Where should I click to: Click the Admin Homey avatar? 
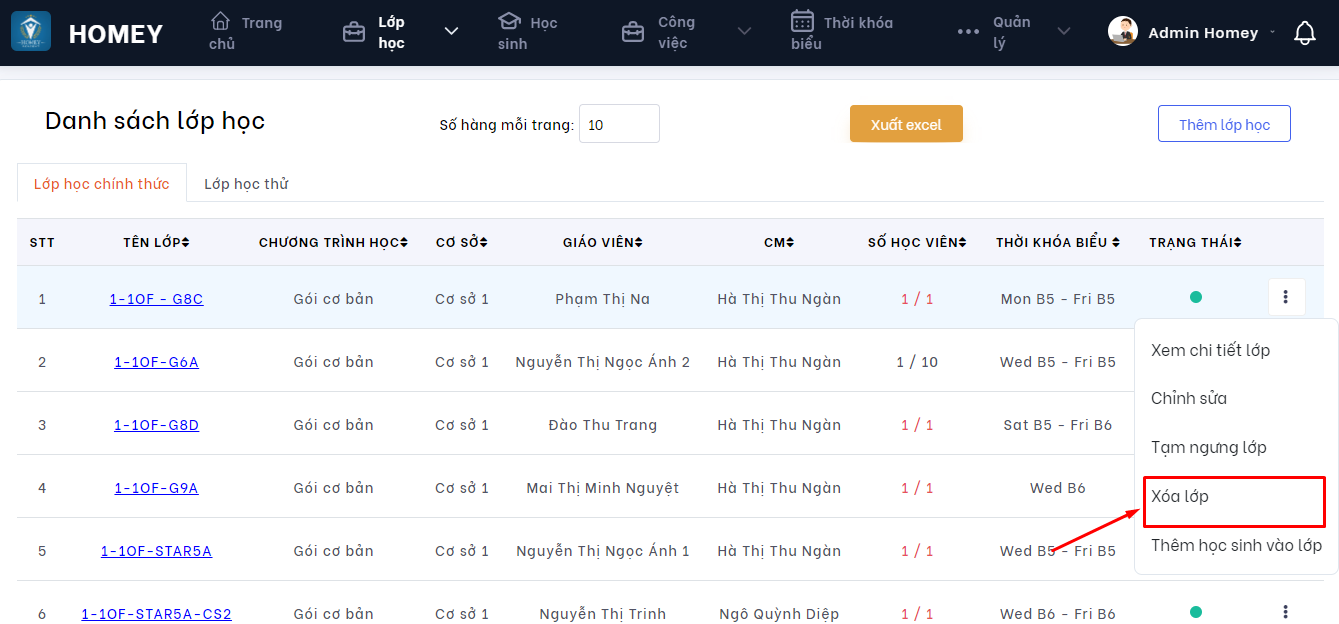(1123, 31)
